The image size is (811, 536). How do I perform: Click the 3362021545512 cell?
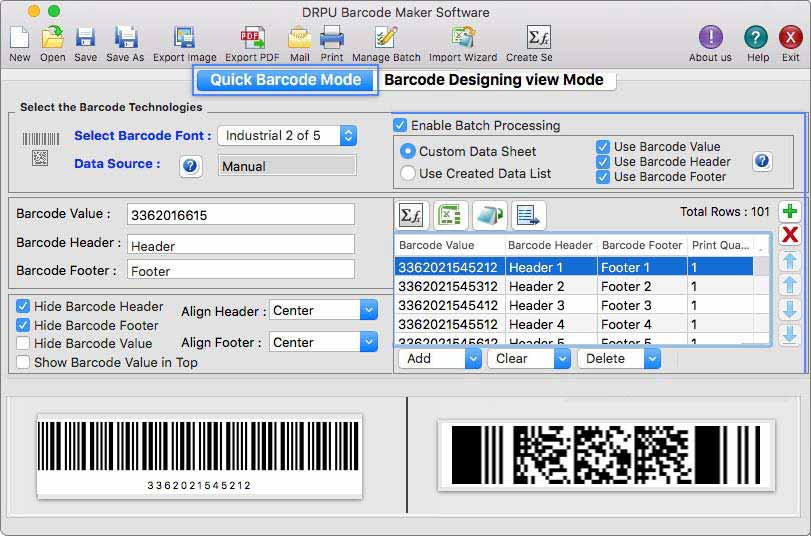pyautogui.click(x=449, y=324)
